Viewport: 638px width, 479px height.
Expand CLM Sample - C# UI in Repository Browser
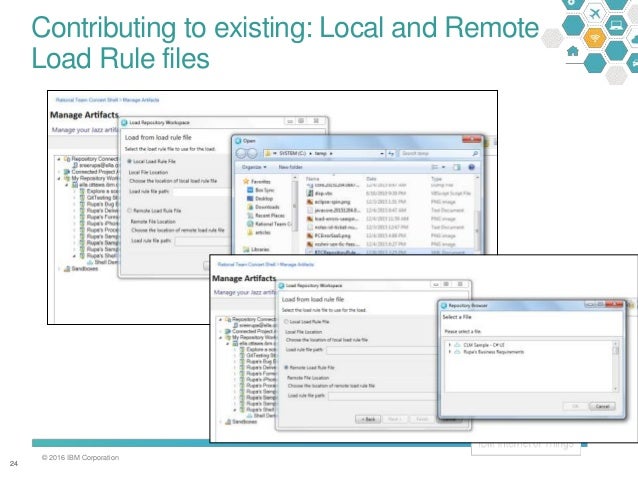click(450, 345)
